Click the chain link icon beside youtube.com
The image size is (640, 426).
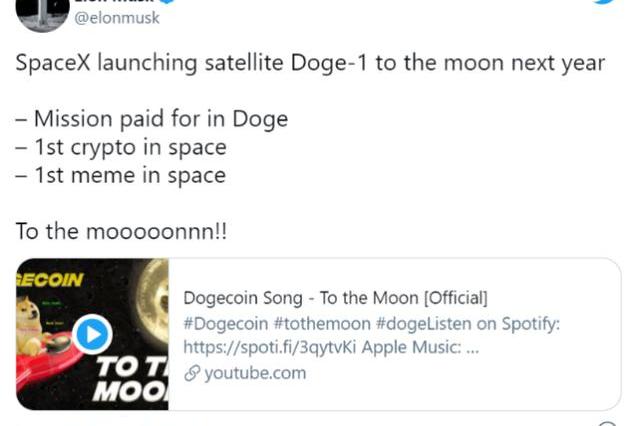(x=192, y=373)
